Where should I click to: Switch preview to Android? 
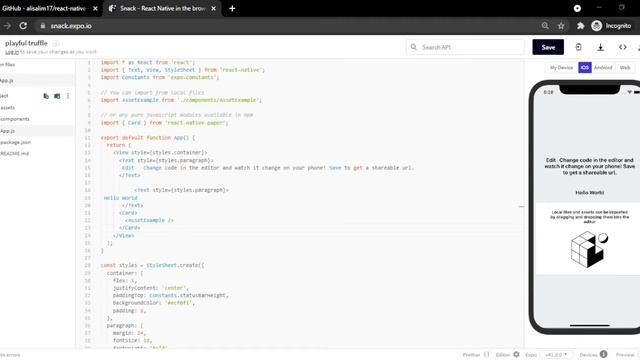[603, 67]
